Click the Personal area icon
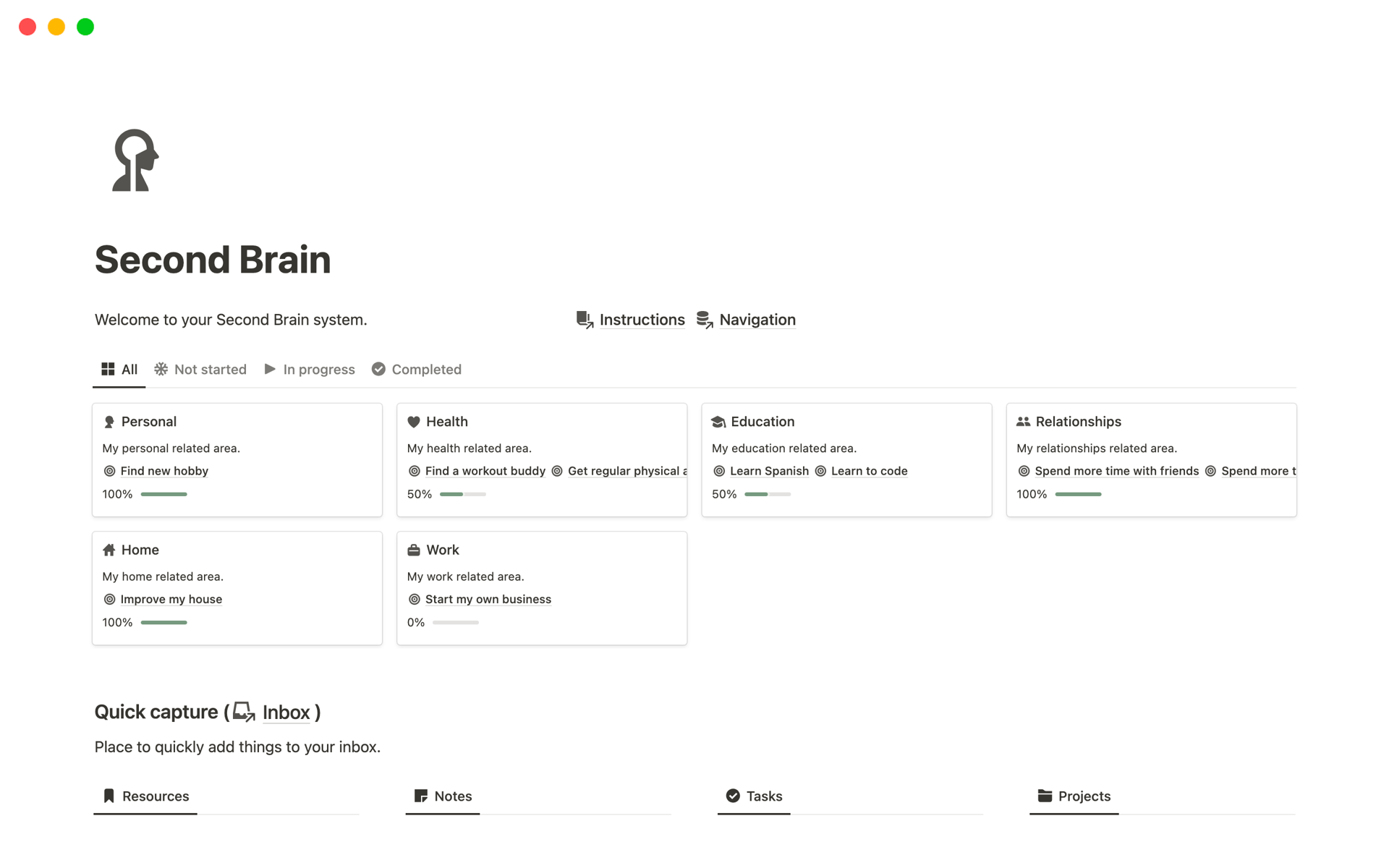Viewport: 1389px width, 868px height. coord(109,421)
